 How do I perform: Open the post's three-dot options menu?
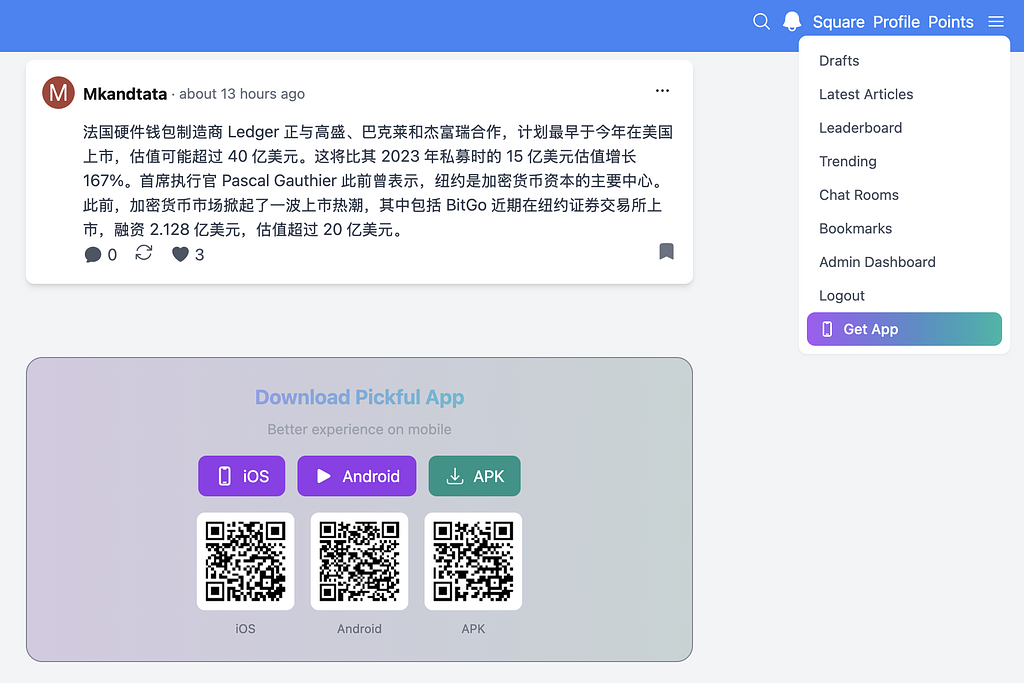coord(662,91)
